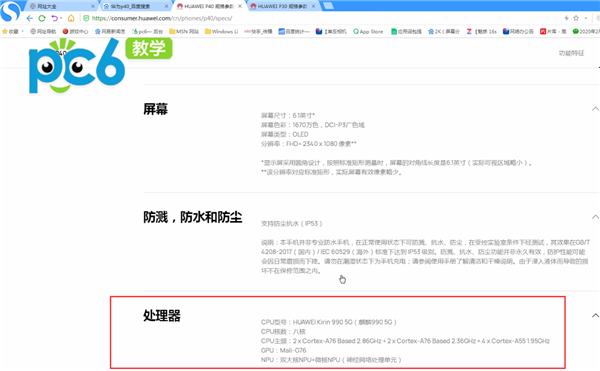The height and width of the screenshot is (371, 600).
Task: Close the HUAWEI P30 tab
Action: tap(313, 6)
